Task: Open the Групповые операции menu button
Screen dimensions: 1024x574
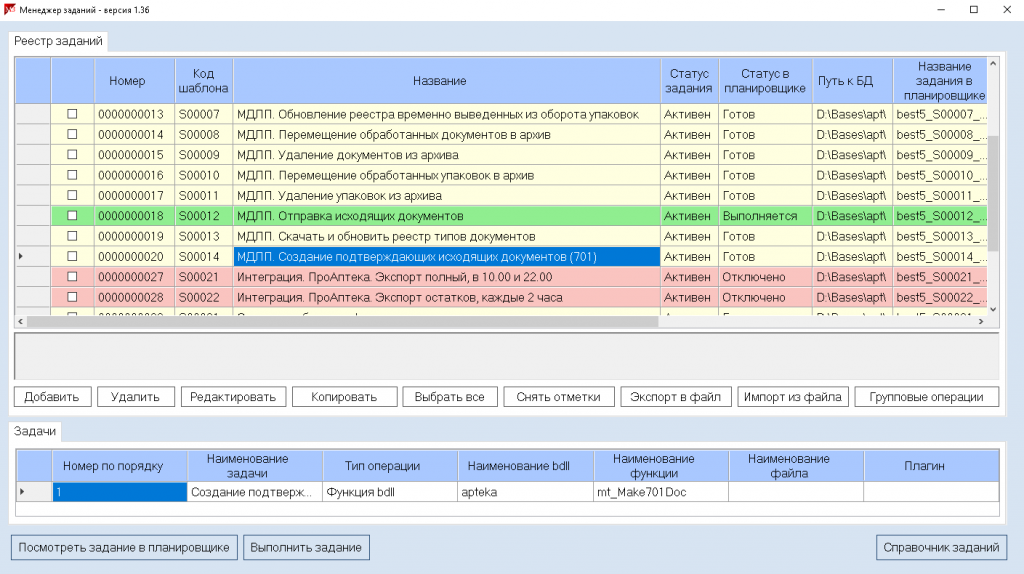Action: (926, 397)
